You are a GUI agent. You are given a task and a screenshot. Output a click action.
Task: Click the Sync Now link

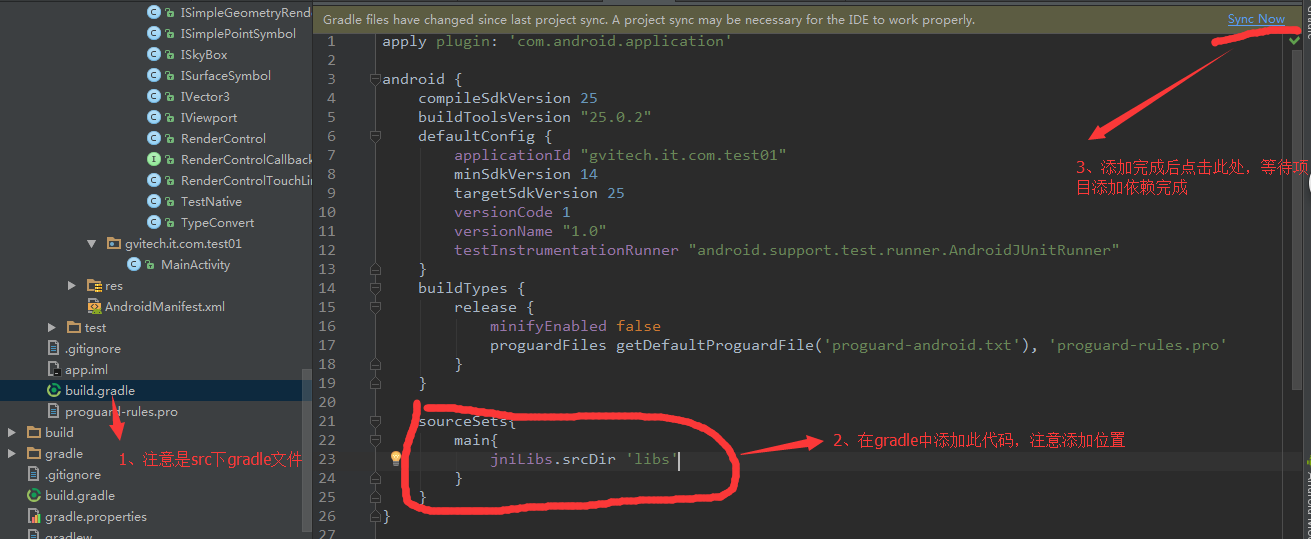[x=1256, y=19]
